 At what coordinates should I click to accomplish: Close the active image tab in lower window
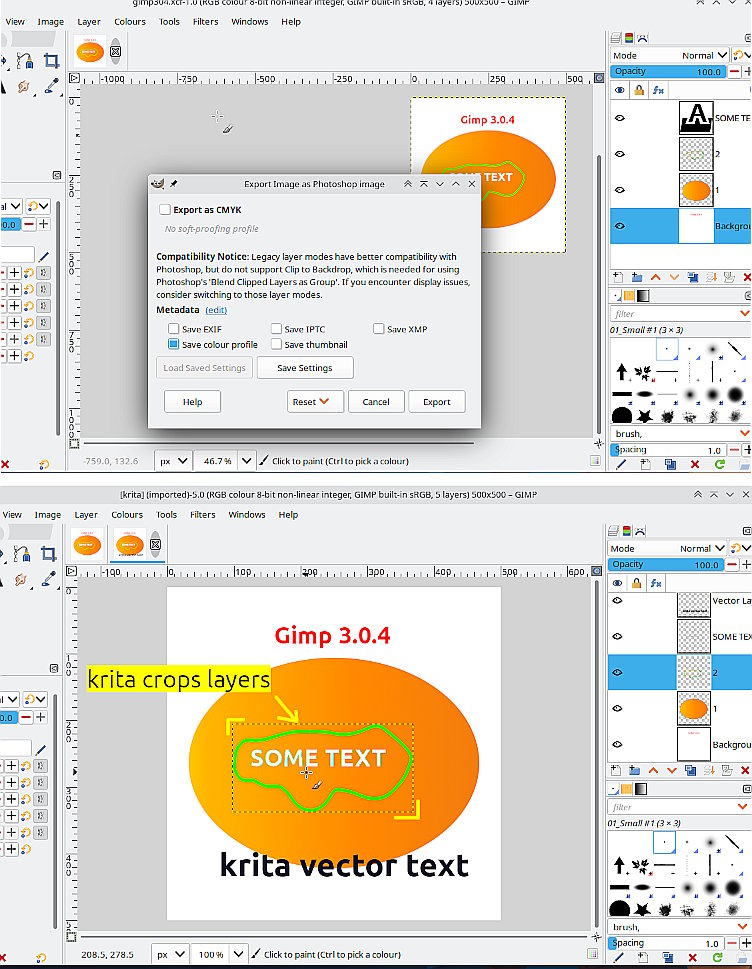click(x=156, y=544)
